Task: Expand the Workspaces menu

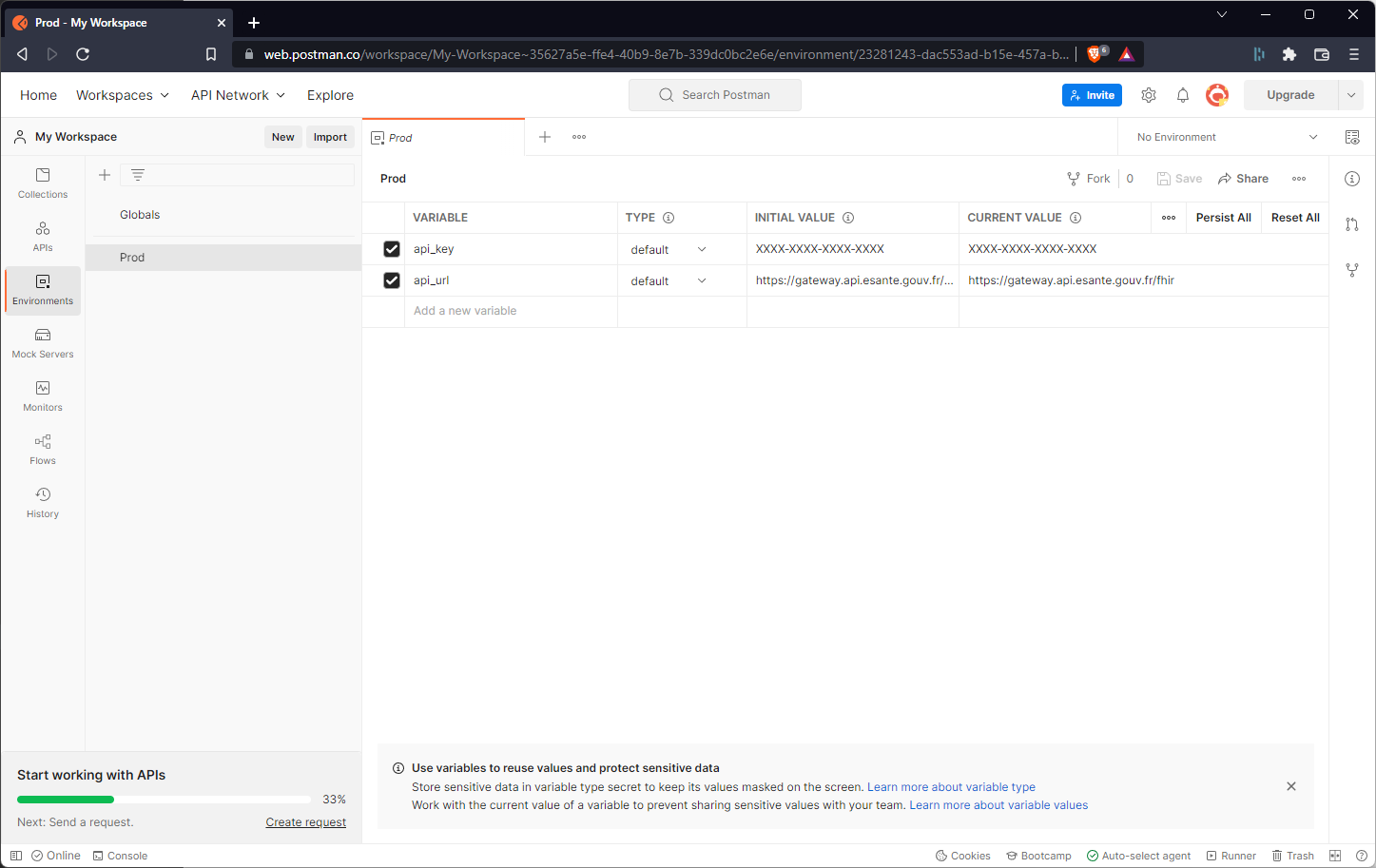Action: tap(123, 95)
